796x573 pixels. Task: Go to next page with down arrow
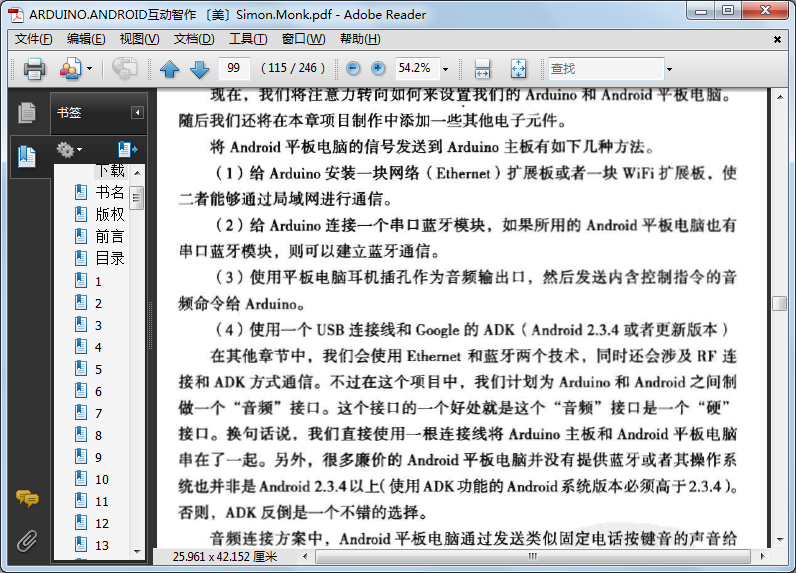199,69
